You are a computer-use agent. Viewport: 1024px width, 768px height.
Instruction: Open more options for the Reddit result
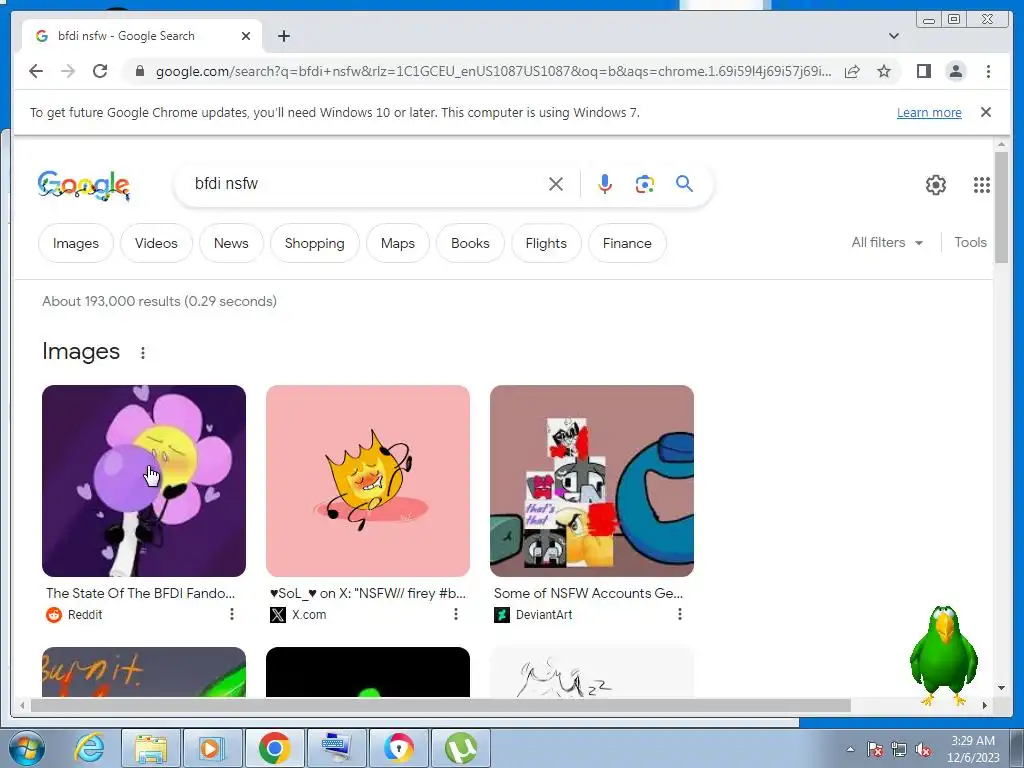(232, 614)
